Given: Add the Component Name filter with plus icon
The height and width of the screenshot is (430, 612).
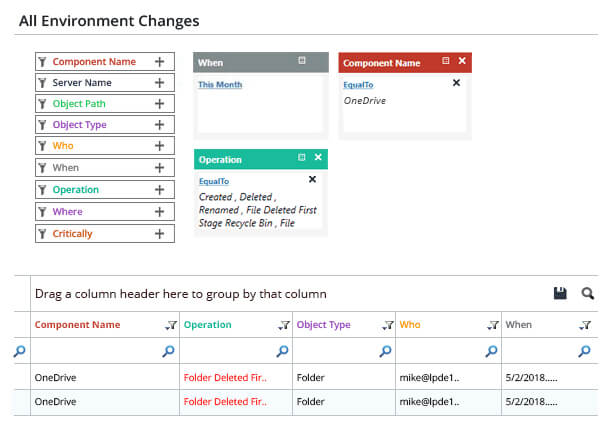Looking at the screenshot, I should 159,62.
